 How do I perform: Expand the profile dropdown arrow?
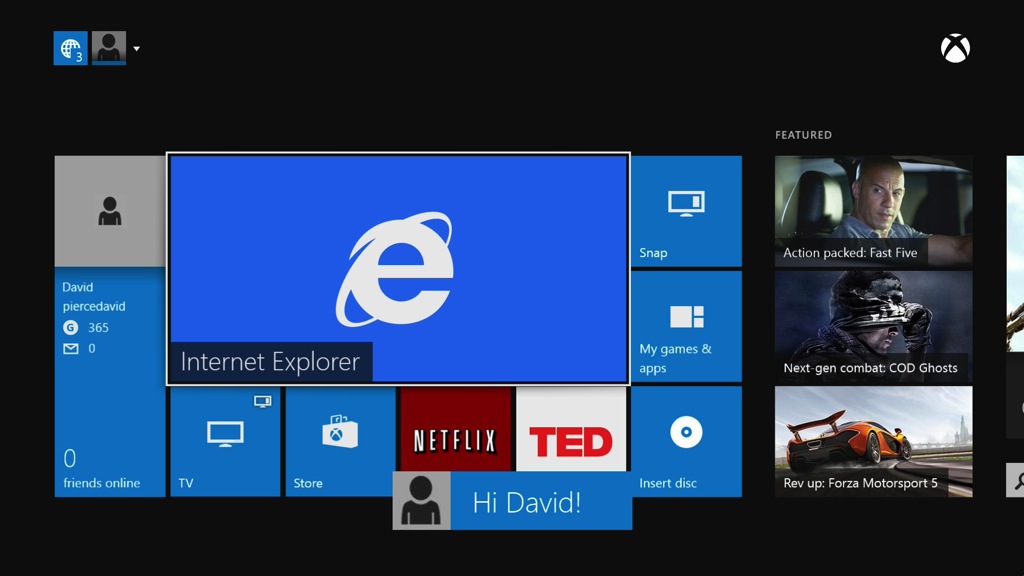pyautogui.click(x=136, y=49)
